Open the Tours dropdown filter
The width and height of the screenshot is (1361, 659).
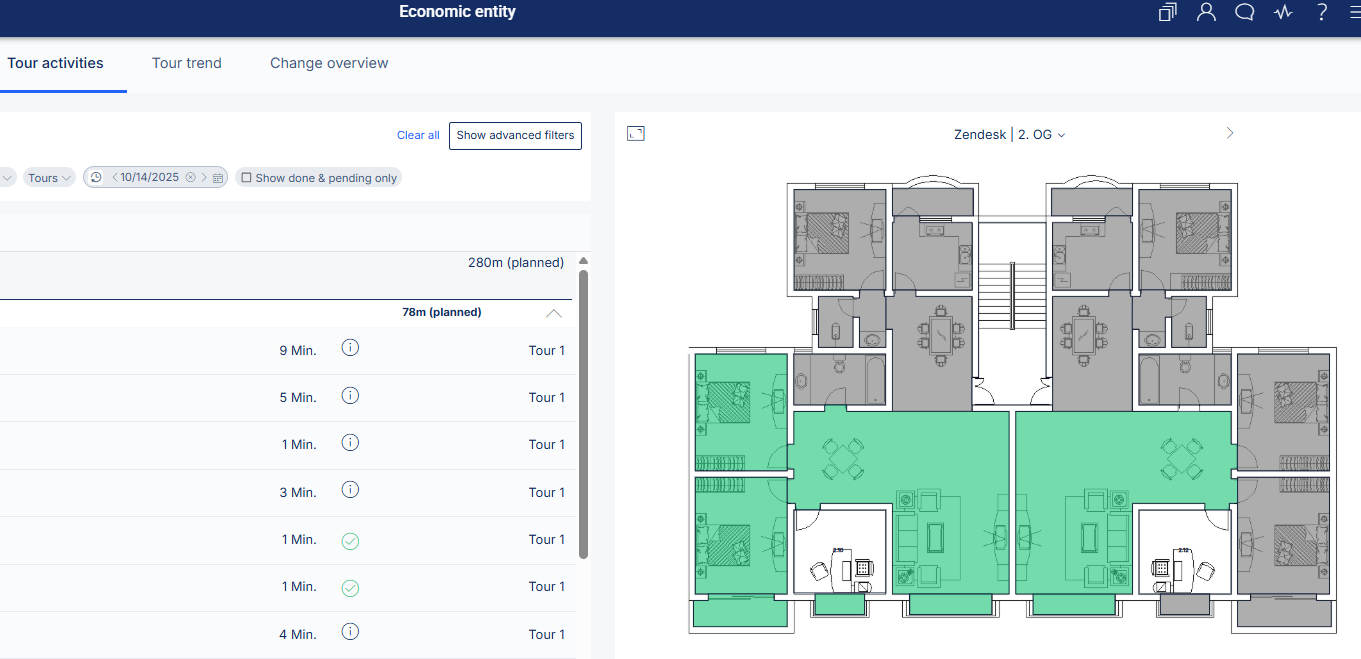50,178
